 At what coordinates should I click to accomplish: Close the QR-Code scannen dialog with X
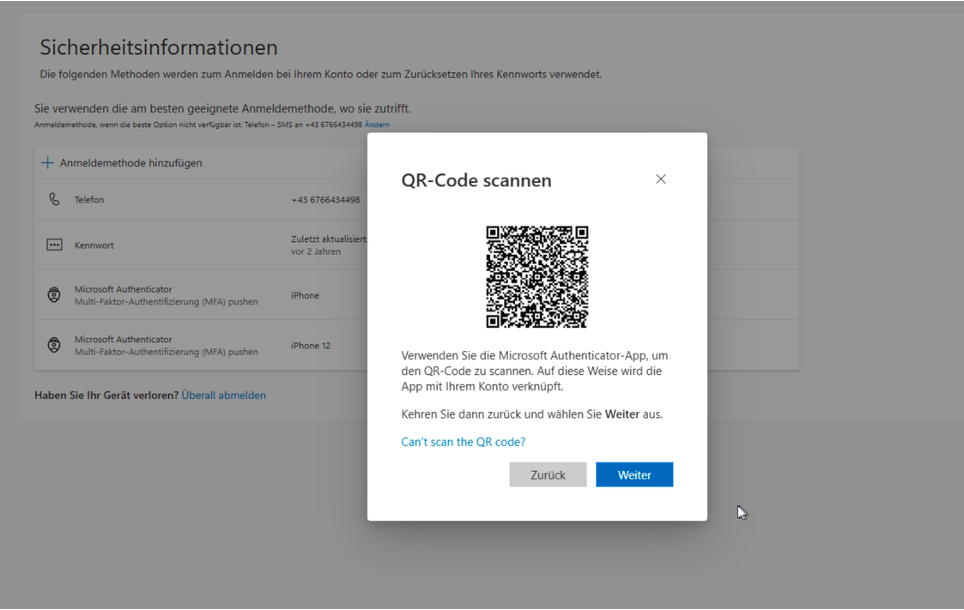(660, 179)
